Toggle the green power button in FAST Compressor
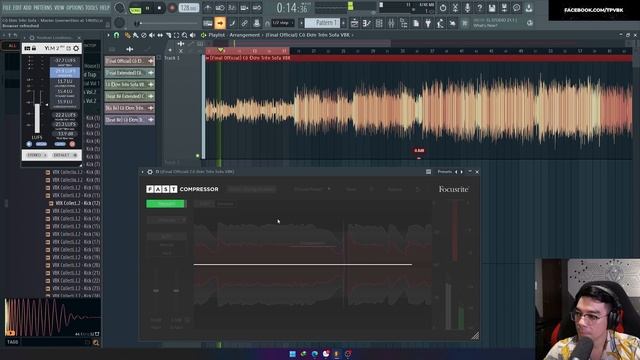The height and width of the screenshot is (360, 640). (165, 204)
